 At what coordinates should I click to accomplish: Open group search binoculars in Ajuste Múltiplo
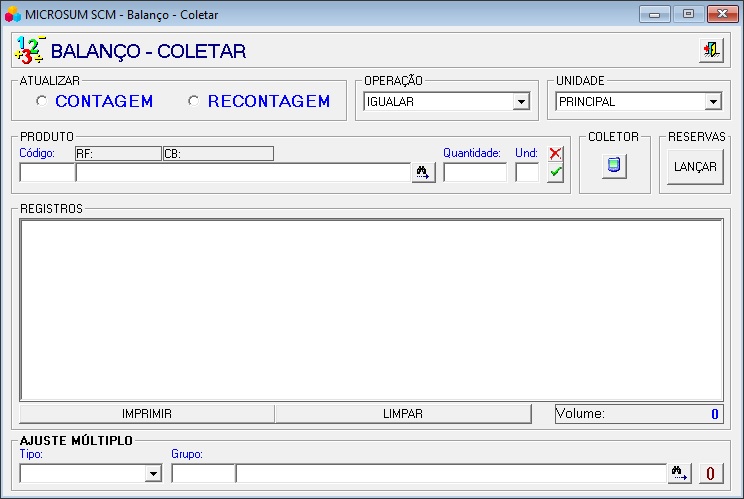[679, 473]
